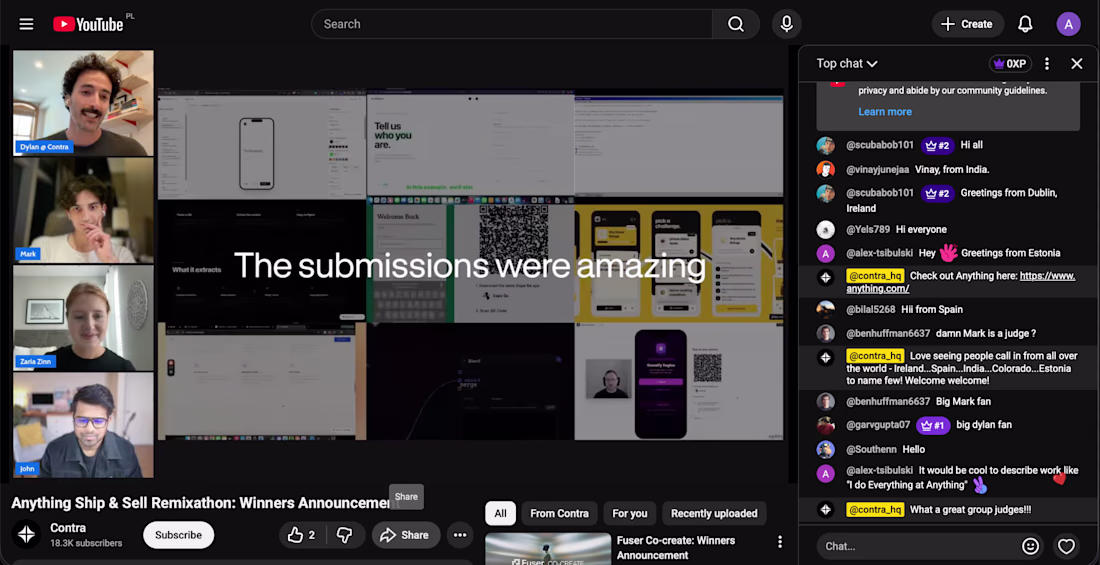The height and width of the screenshot is (565, 1100).
Task: Select the All filter chip
Action: click(500, 513)
